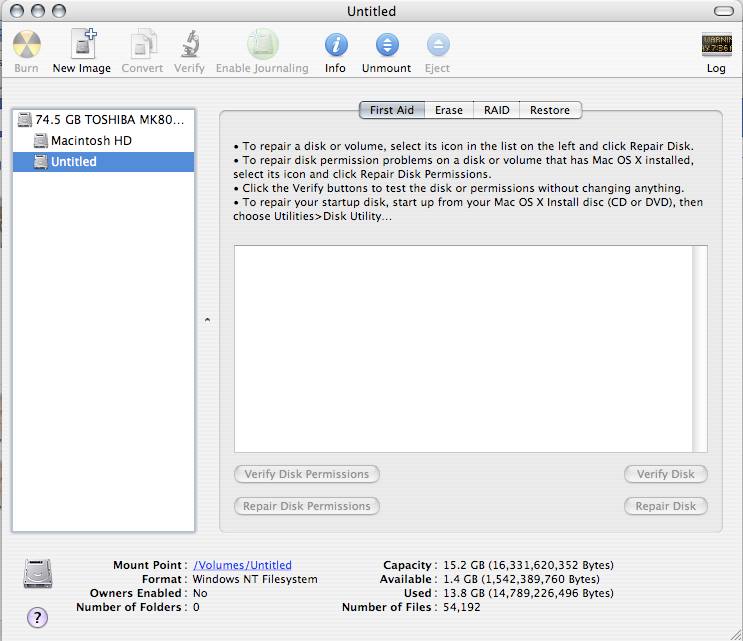
Task: Click the Number of Folders value 0
Action: pyautogui.click(x=196, y=607)
